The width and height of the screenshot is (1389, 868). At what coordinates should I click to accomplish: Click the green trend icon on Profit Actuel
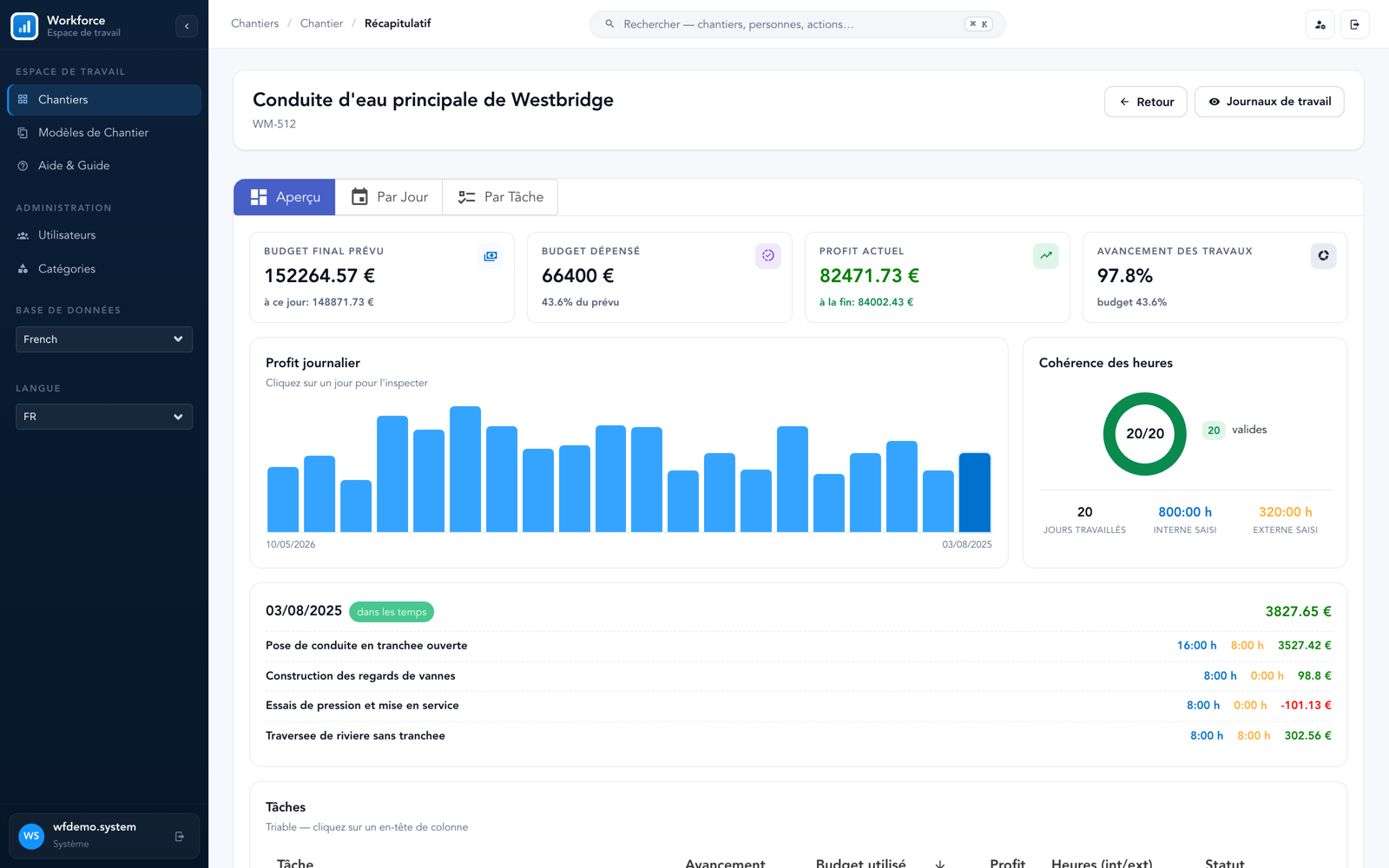point(1046,256)
